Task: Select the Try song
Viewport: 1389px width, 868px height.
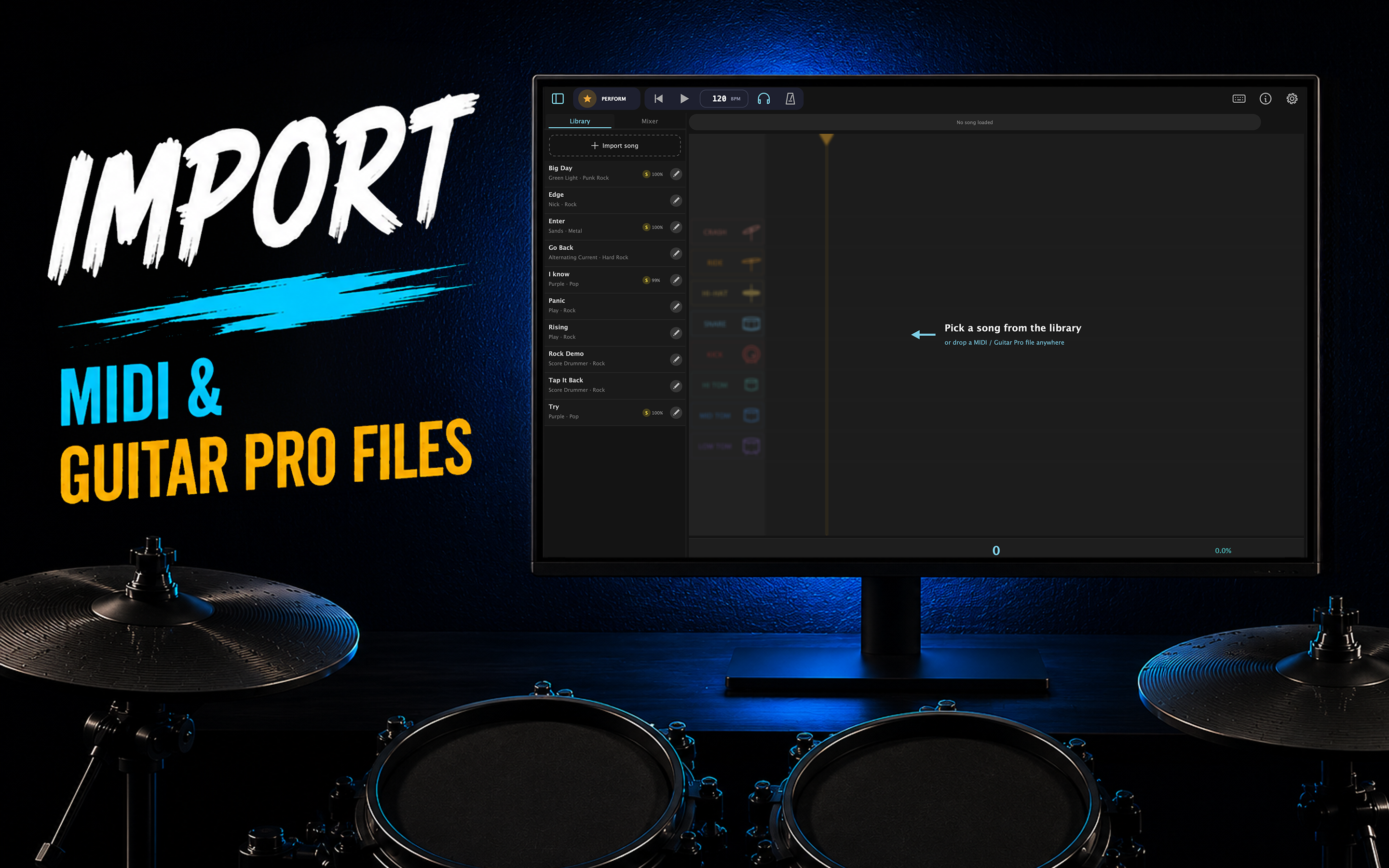Action: tap(614, 412)
